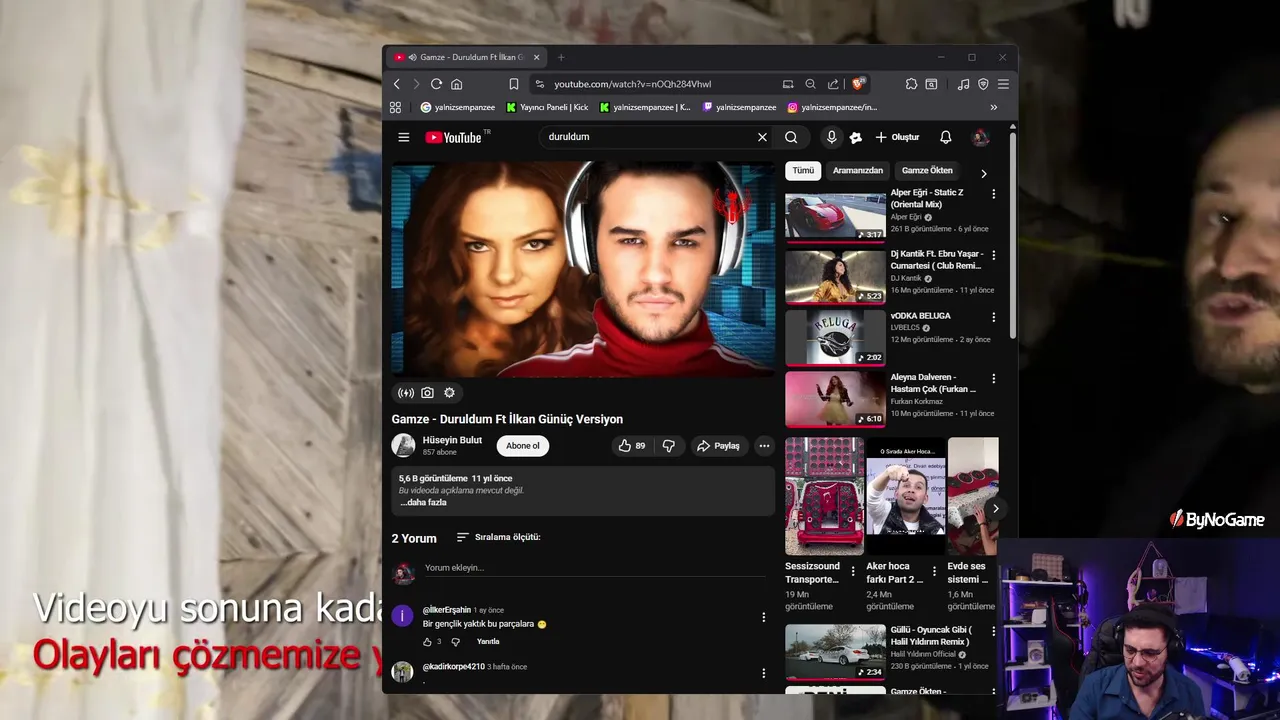The width and height of the screenshot is (1280, 720).
Task: Open options for Dj Kantik Cumartesi video
Action: (x=993, y=255)
